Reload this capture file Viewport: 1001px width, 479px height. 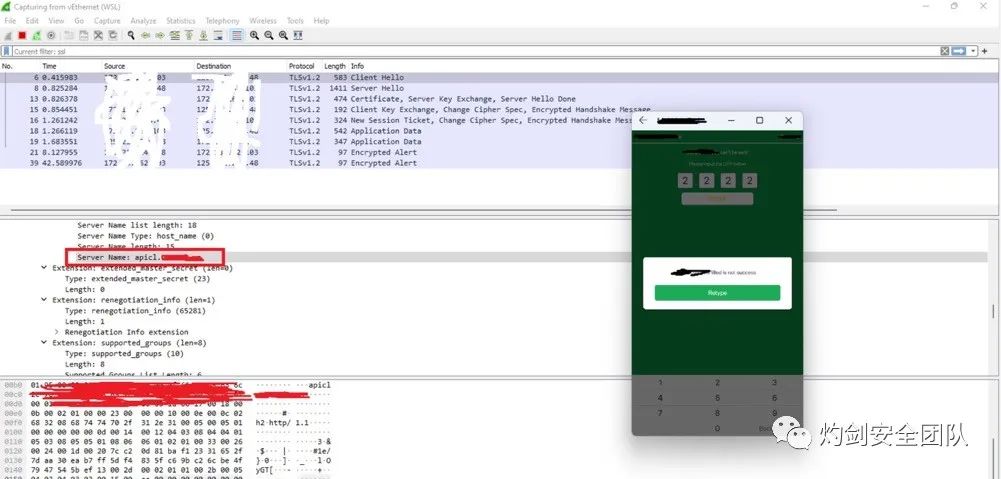click(x=113, y=36)
